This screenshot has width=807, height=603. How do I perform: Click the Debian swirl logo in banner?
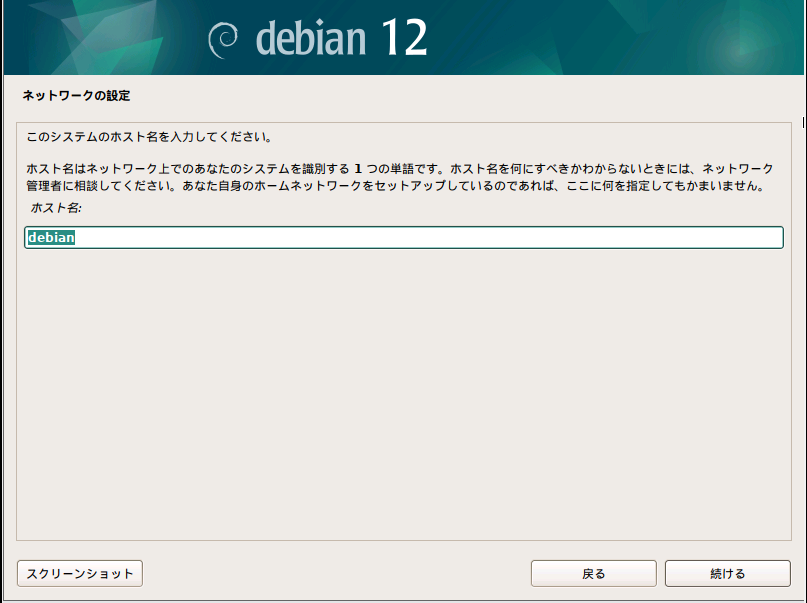click(x=223, y=40)
